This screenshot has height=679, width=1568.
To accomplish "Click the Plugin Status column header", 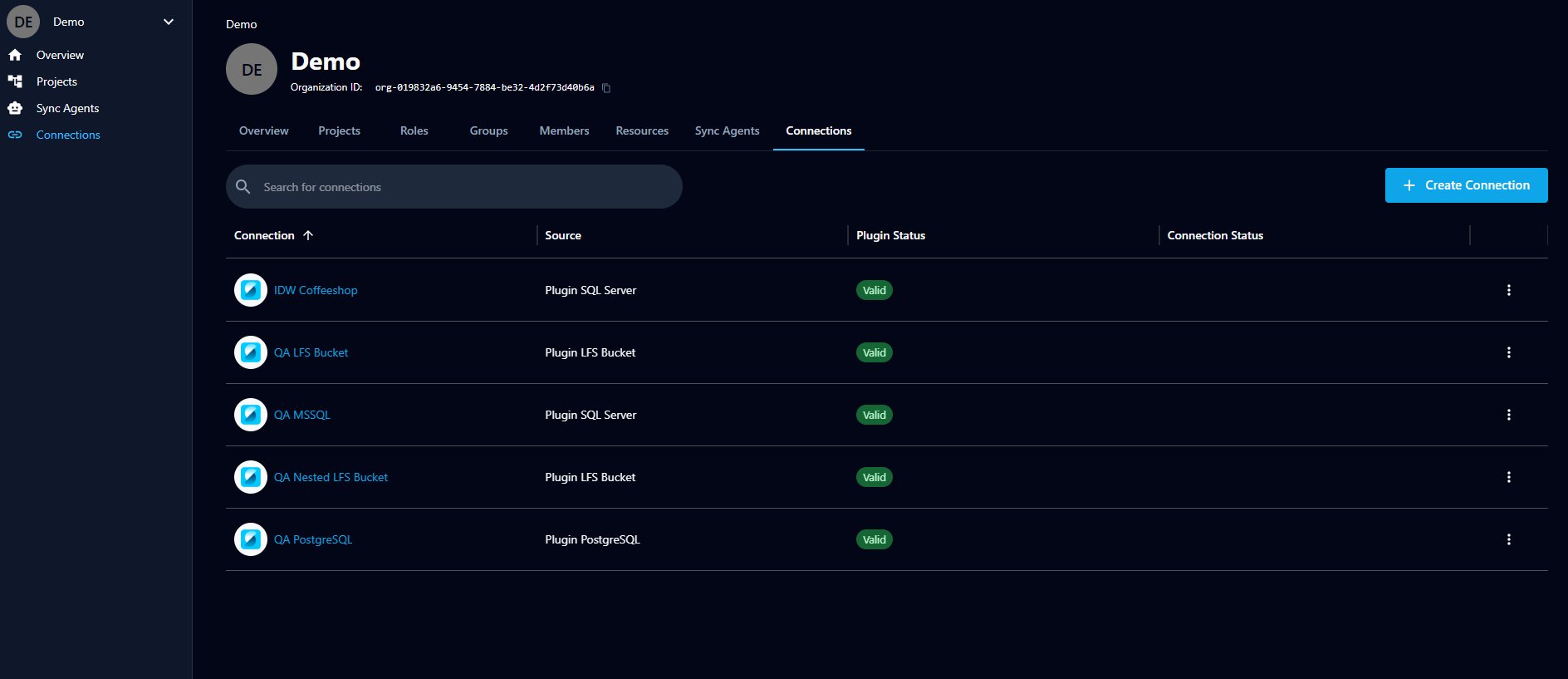I will pos(890,235).
